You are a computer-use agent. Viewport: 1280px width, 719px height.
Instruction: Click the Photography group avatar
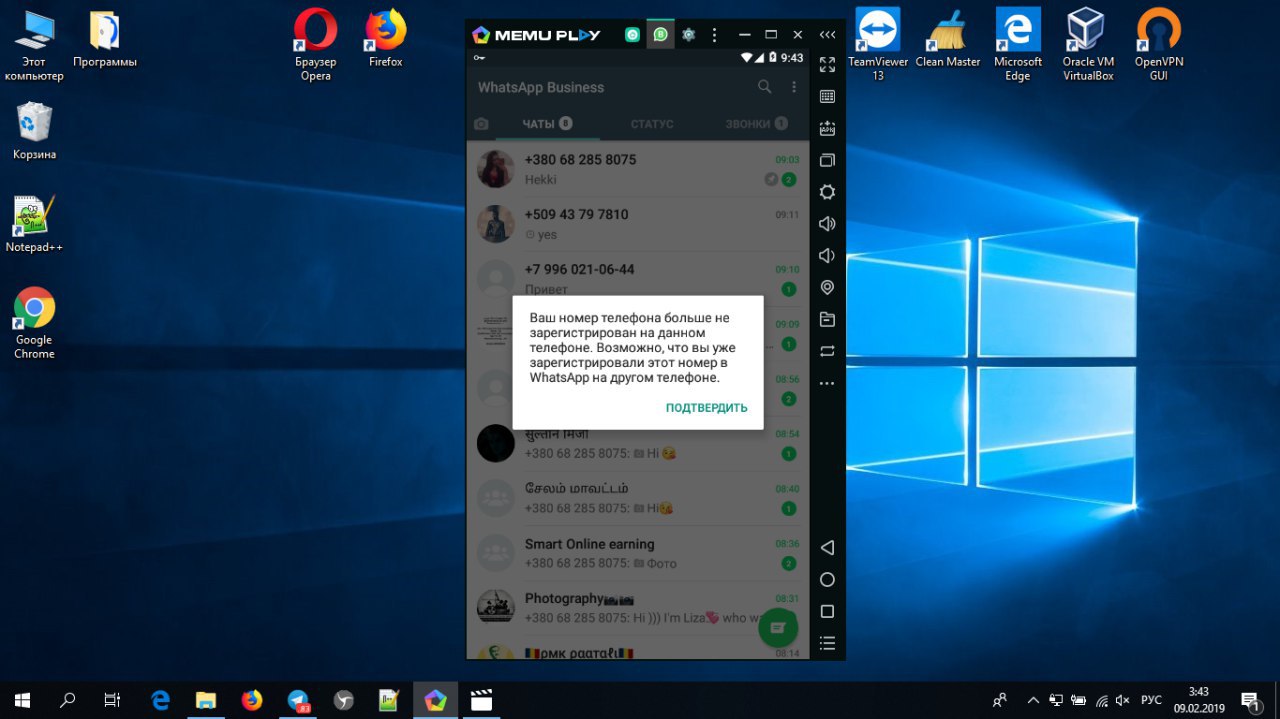[495, 608]
